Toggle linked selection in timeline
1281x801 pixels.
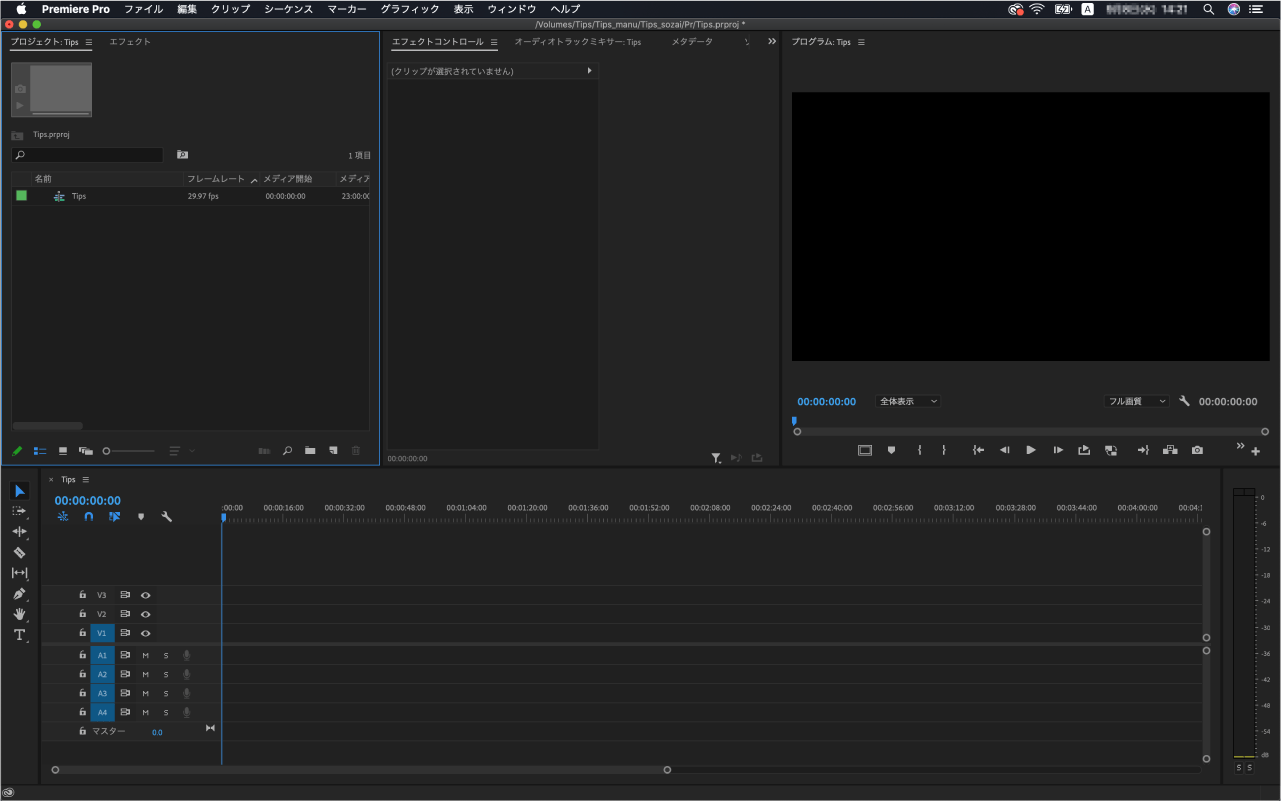click(115, 517)
